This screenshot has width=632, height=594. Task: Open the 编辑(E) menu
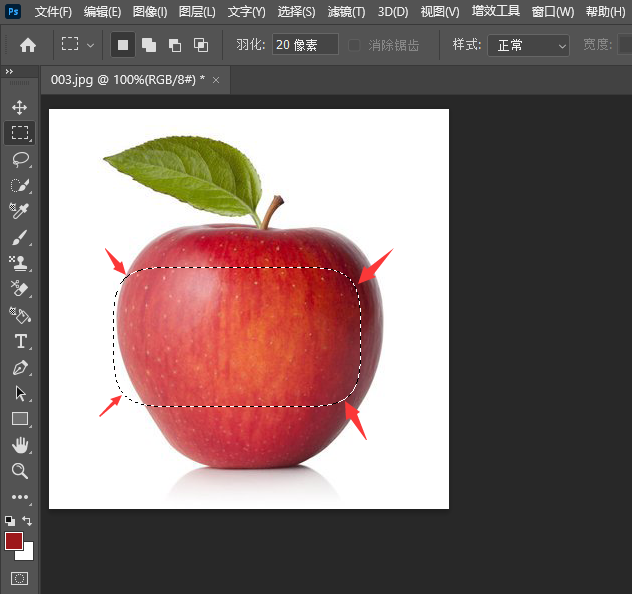coord(102,12)
